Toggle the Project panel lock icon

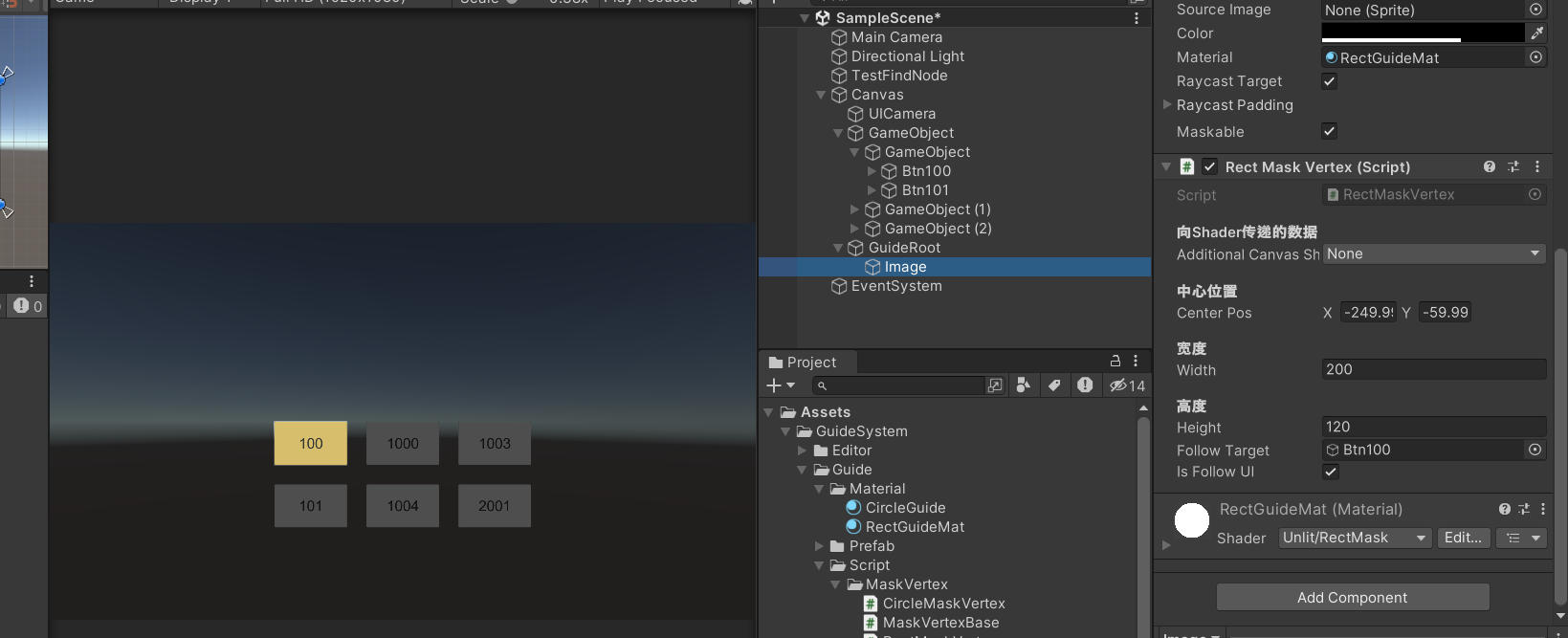click(1115, 361)
